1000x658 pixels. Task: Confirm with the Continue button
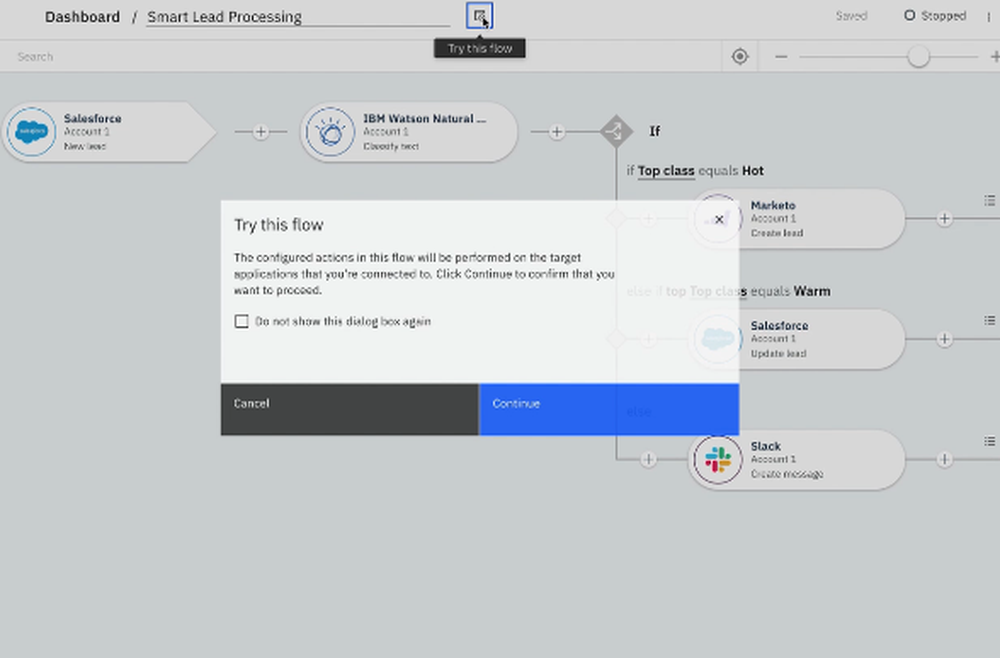(x=609, y=409)
